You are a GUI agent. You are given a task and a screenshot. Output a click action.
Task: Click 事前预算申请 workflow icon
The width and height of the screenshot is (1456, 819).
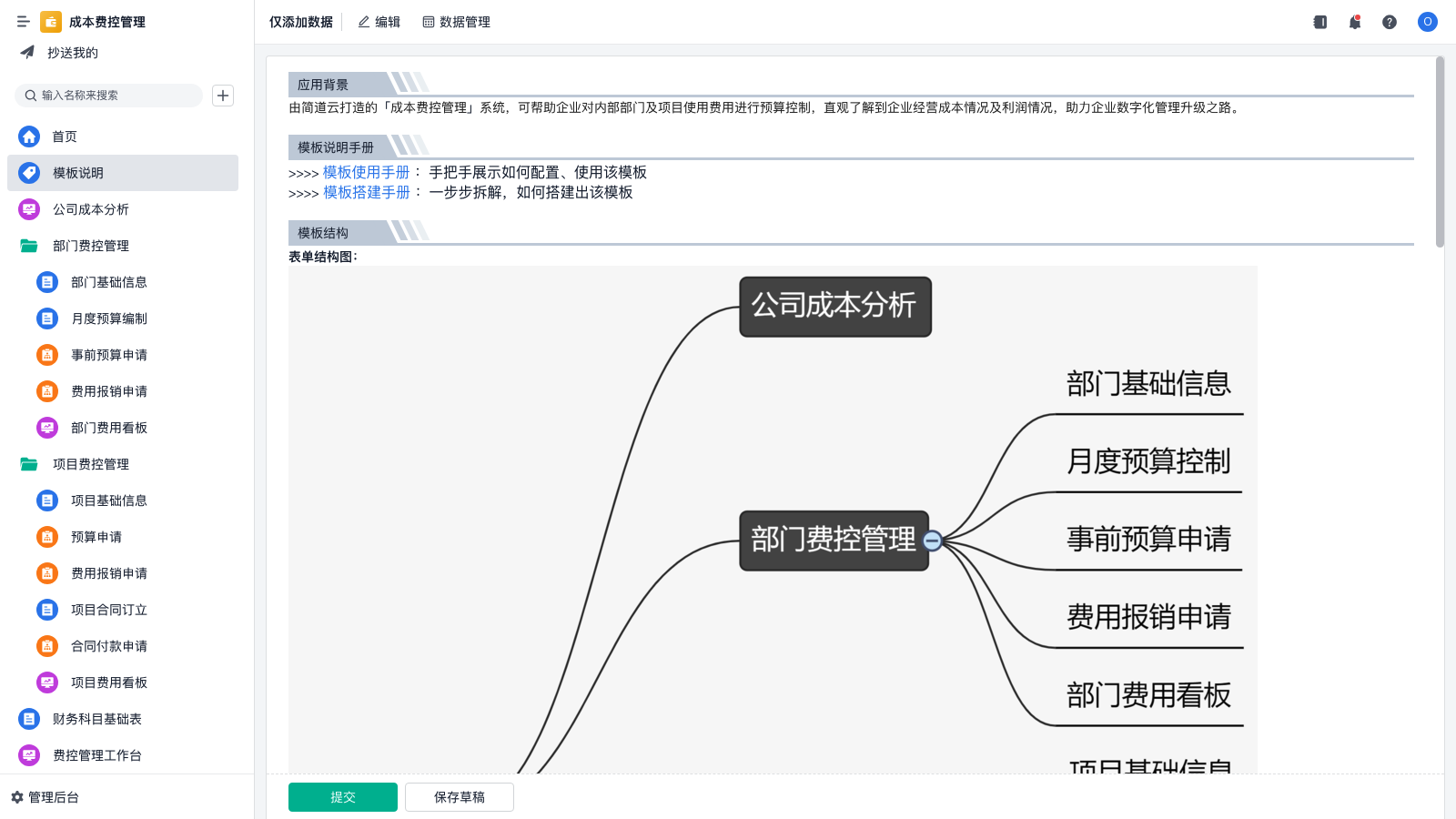pyautogui.click(x=47, y=355)
